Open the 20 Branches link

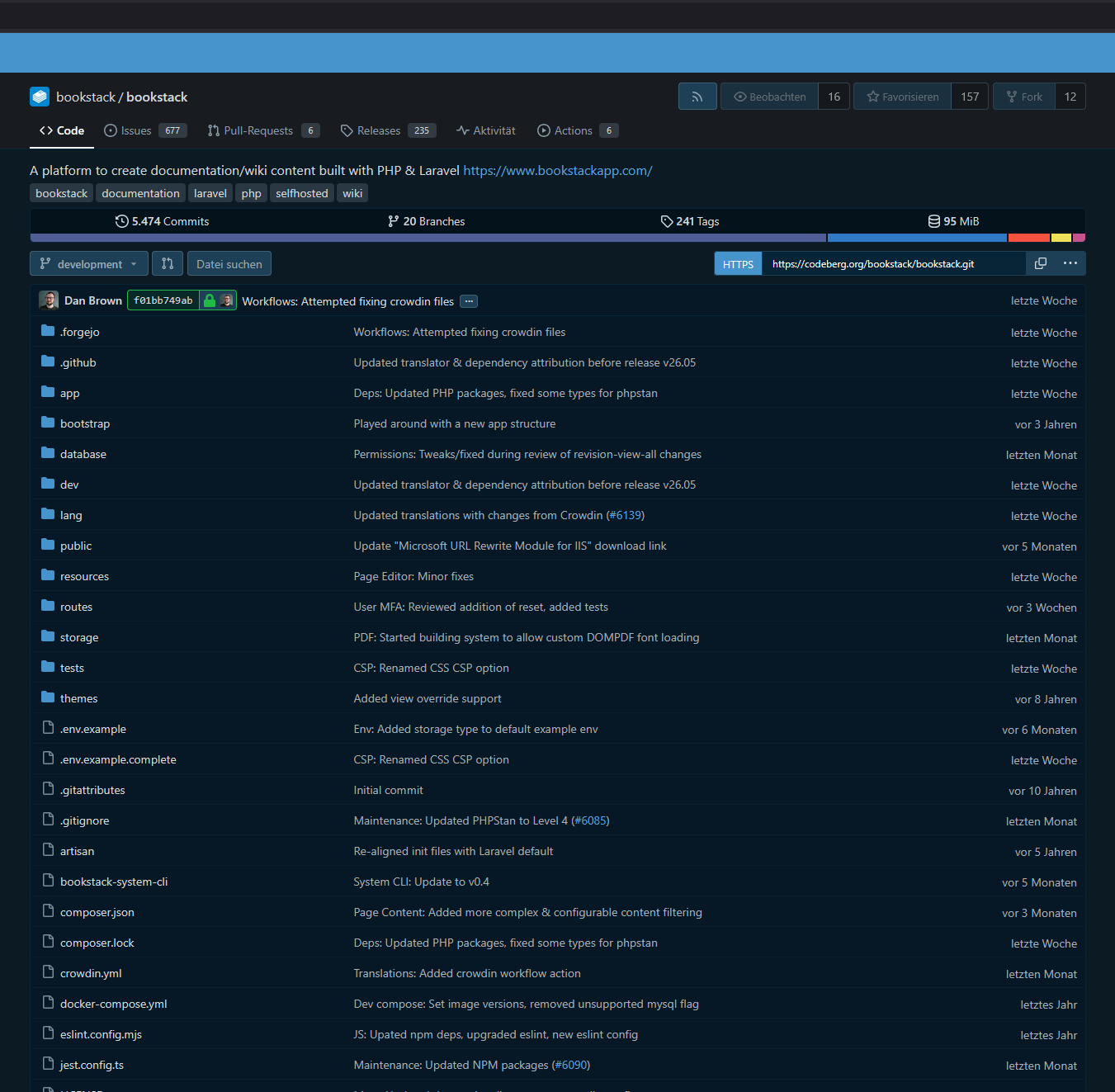pyautogui.click(x=426, y=221)
